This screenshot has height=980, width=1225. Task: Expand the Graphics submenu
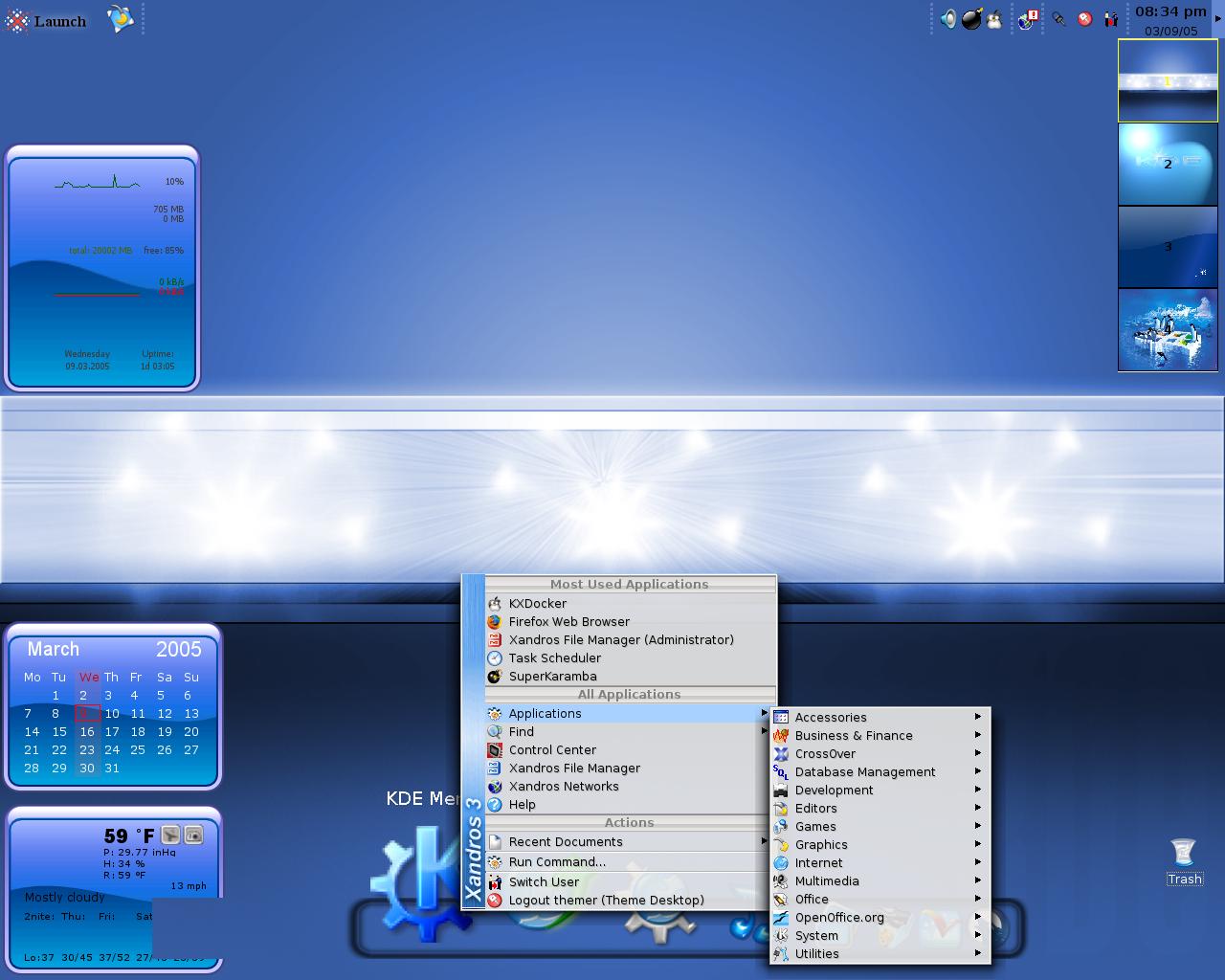(880, 845)
